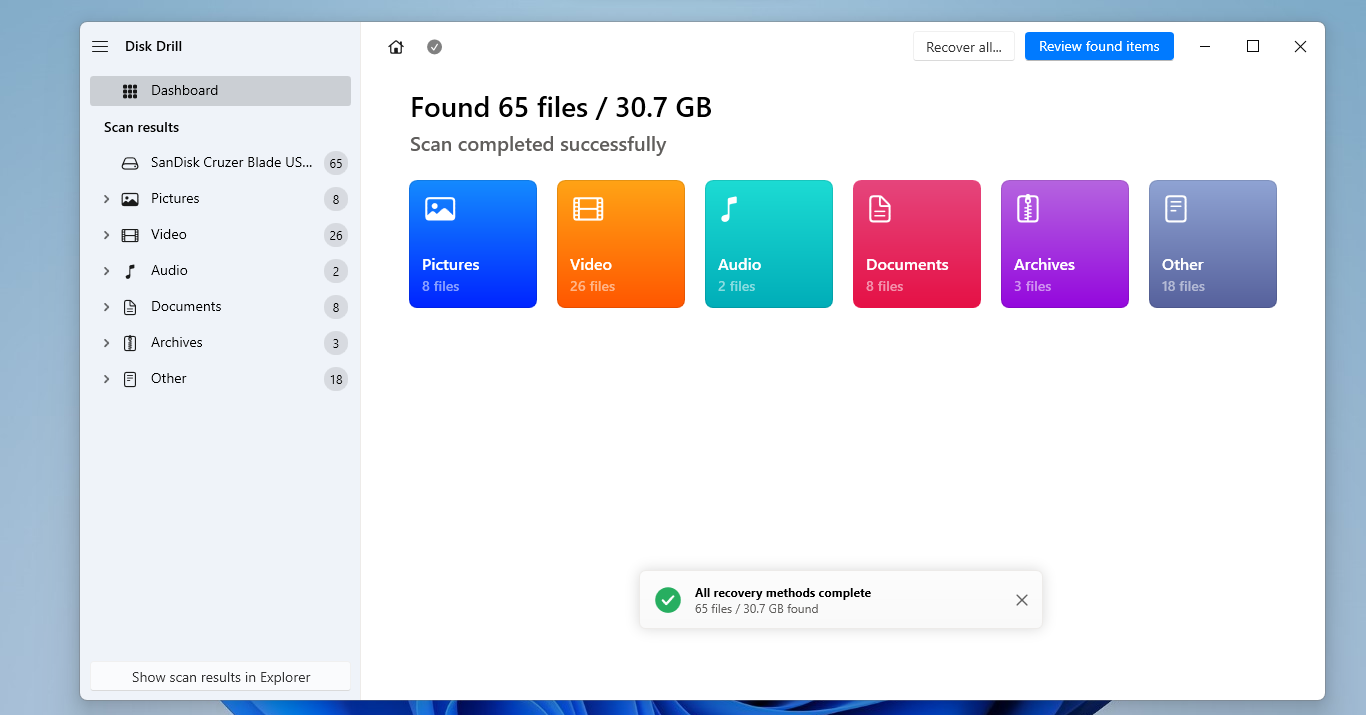Expand the Other tree node
The height and width of the screenshot is (715, 1366).
(106, 379)
